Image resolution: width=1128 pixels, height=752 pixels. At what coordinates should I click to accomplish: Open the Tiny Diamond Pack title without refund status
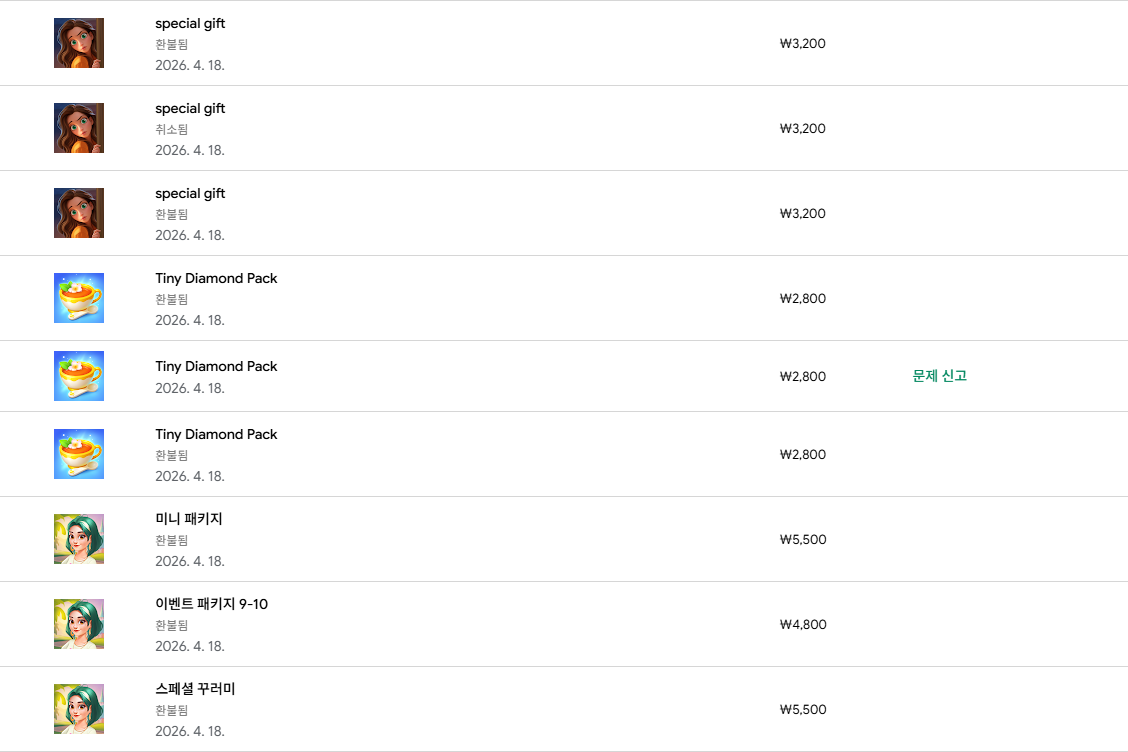pos(217,366)
